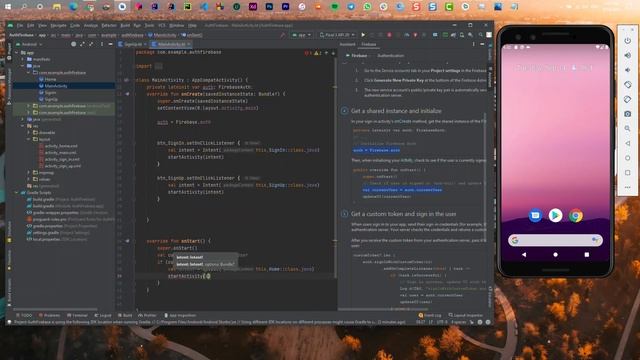Viewport: 640px width, 360px height.
Task: Expand the mipmap folder
Action: pos(29,173)
